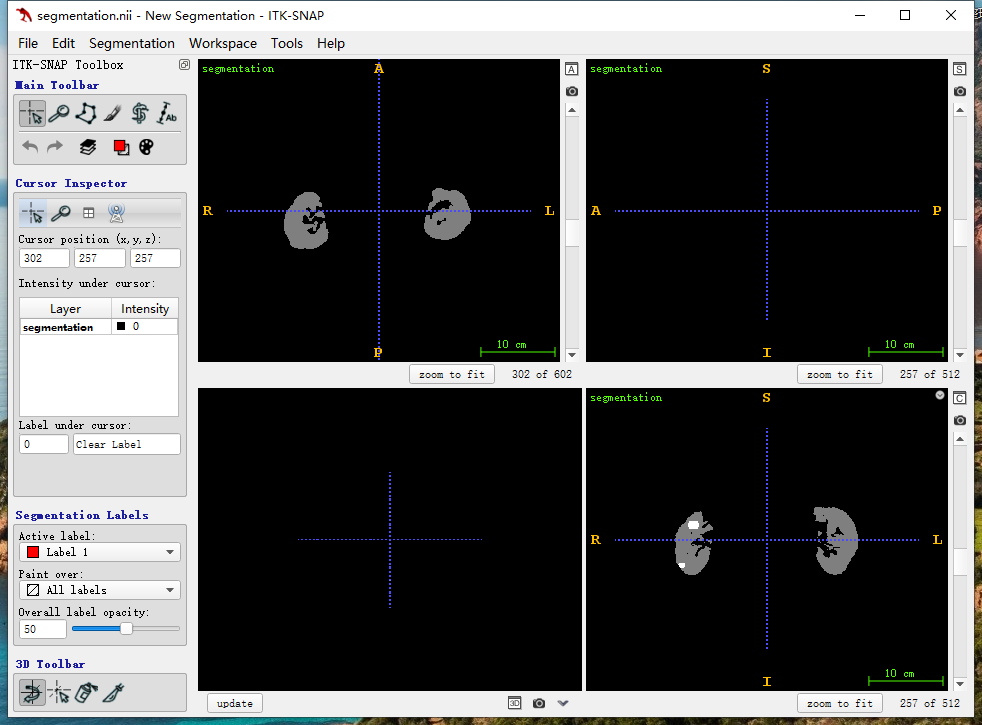982x725 pixels.
Task: Select 3D crosshair mode icon
Action: point(59,692)
